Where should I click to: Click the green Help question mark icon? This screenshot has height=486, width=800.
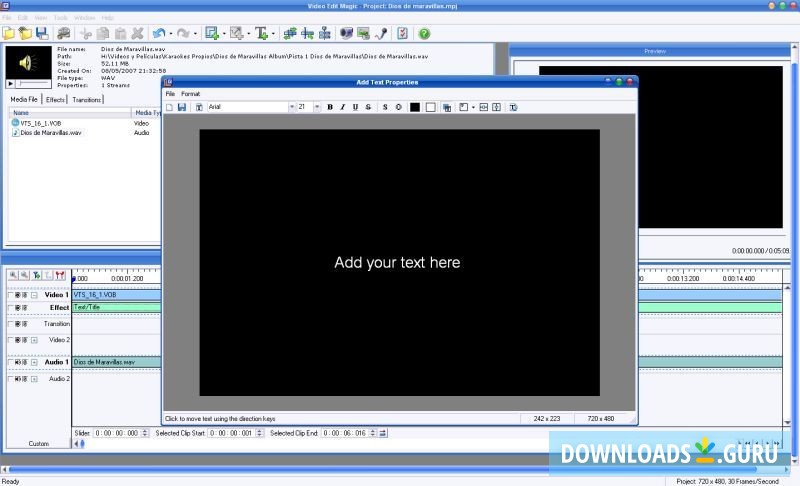click(x=424, y=34)
